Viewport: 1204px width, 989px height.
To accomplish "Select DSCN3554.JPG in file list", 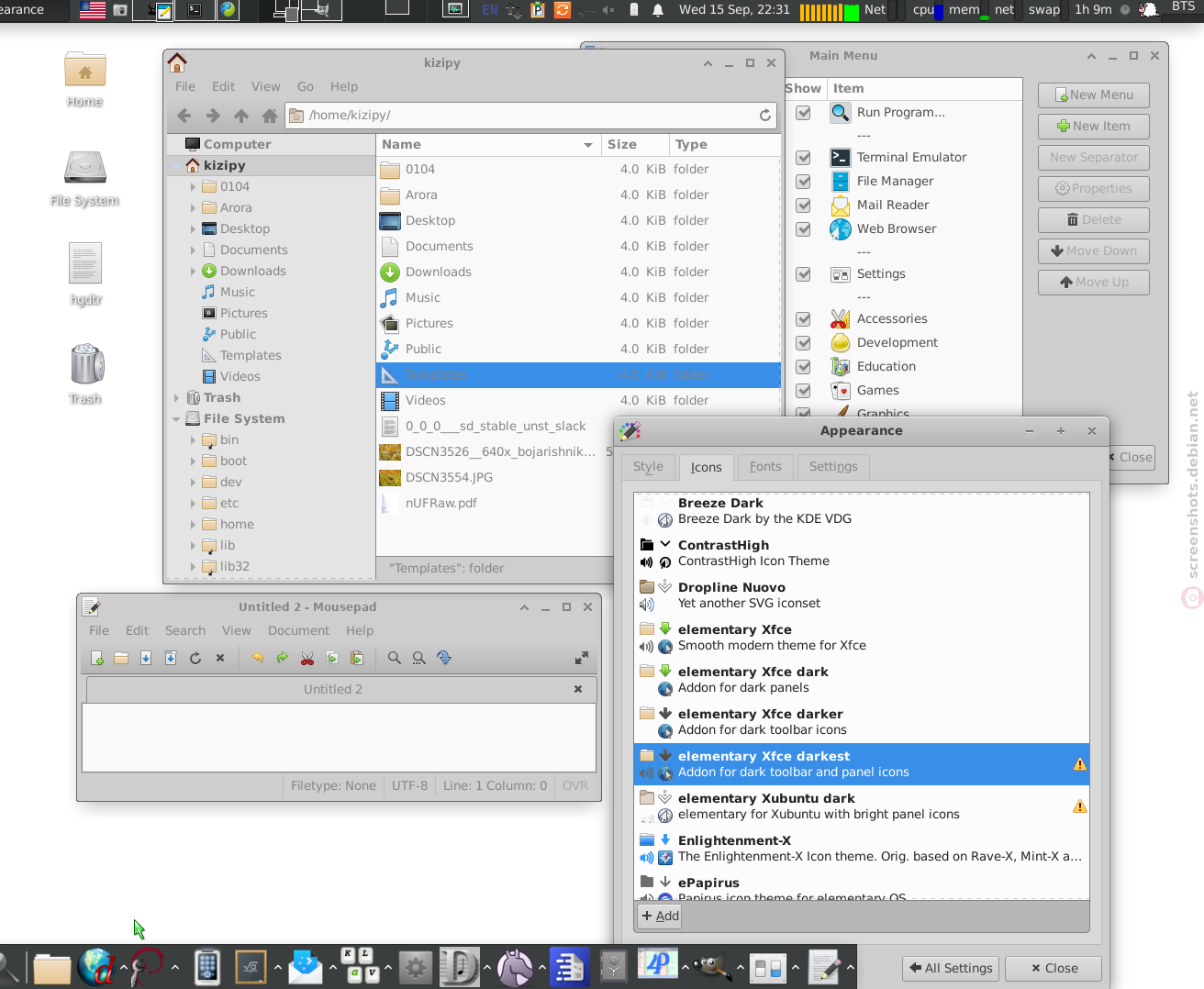I will (x=449, y=477).
